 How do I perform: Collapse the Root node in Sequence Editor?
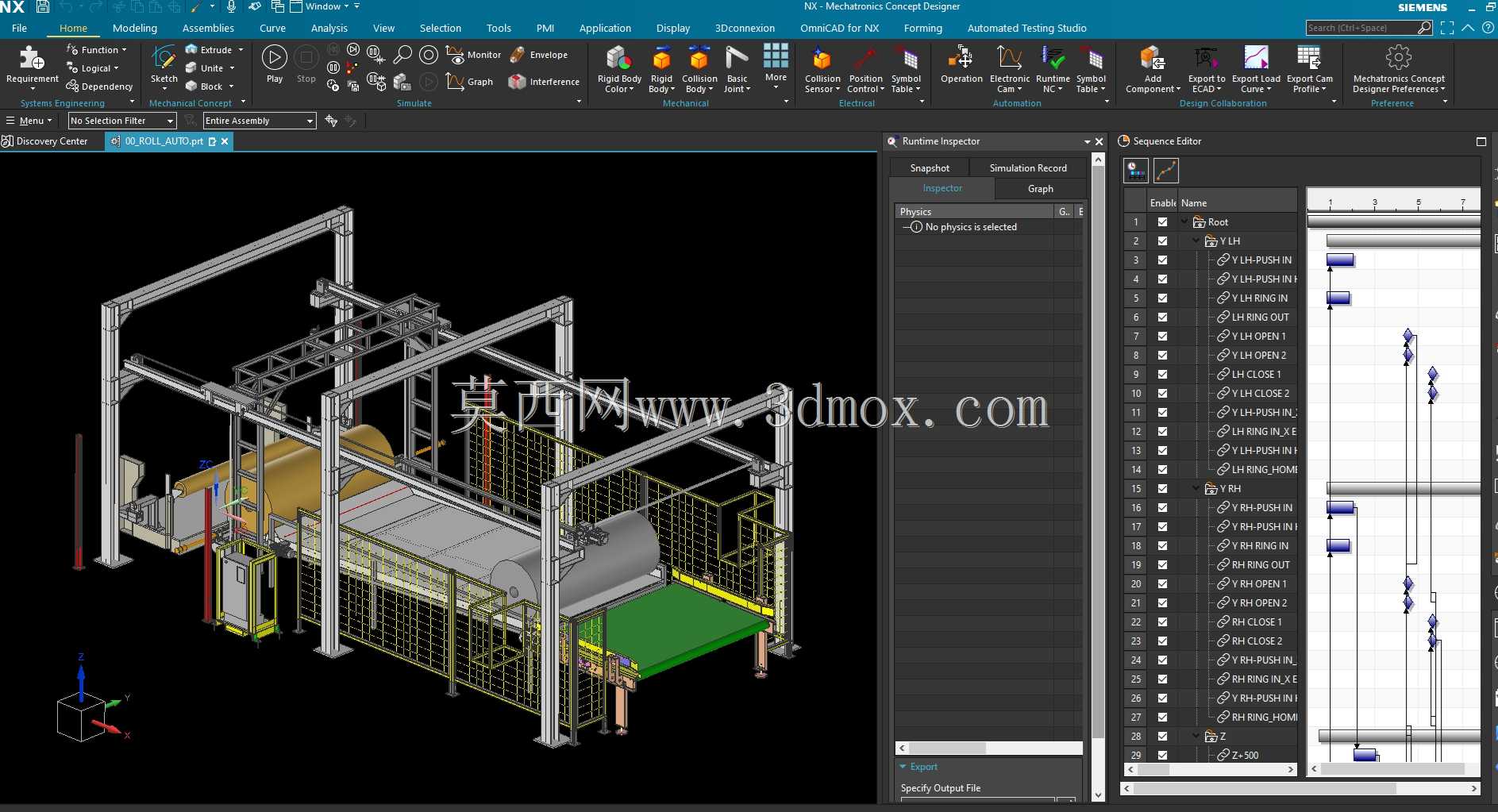[1184, 221]
